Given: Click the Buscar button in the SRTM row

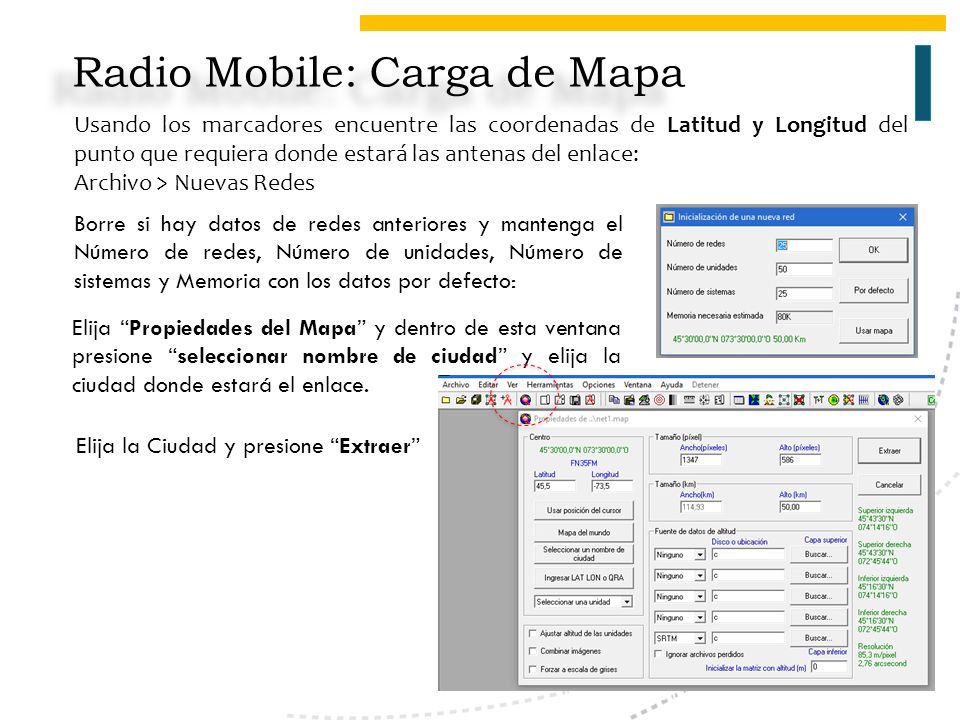Looking at the screenshot, I should (818, 638).
